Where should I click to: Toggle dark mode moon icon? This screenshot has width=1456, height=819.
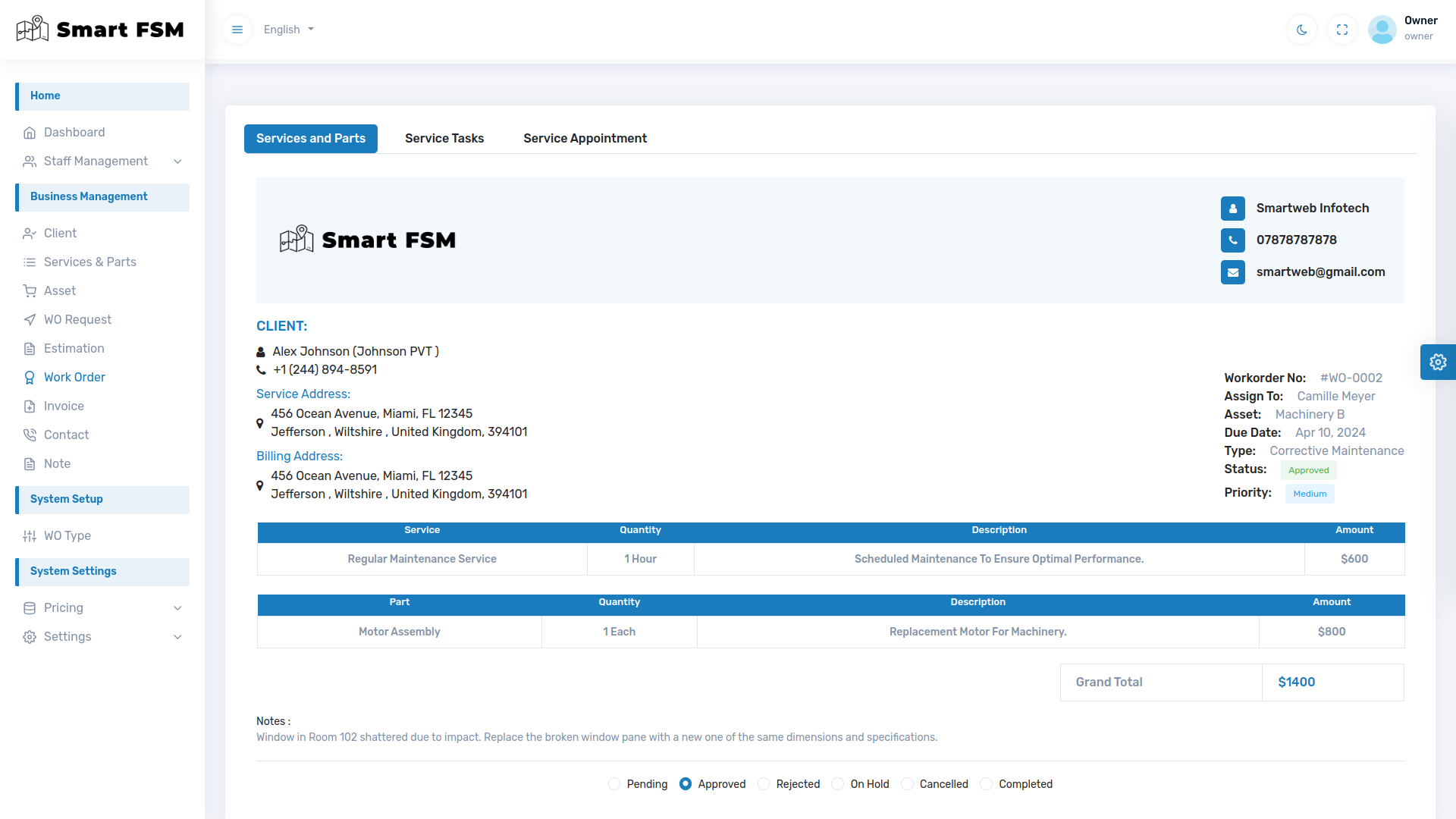pos(1302,30)
